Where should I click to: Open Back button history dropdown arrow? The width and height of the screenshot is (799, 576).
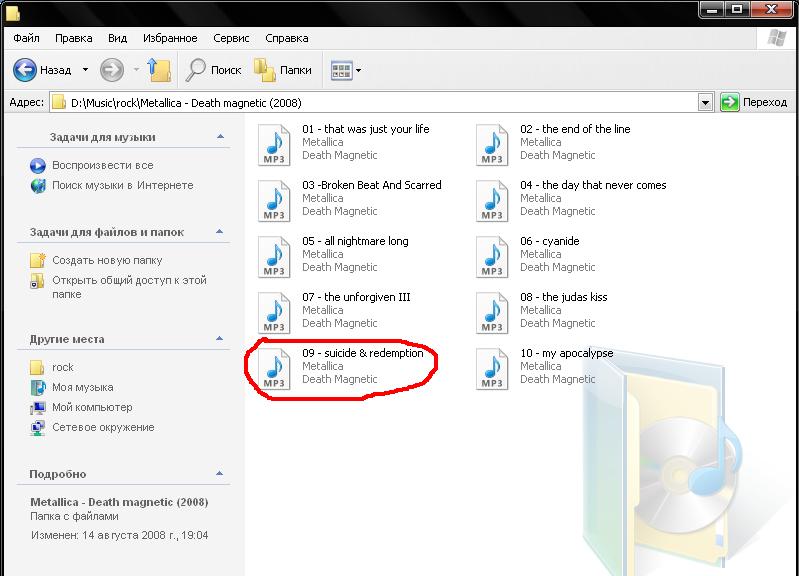pyautogui.click(x=85, y=70)
